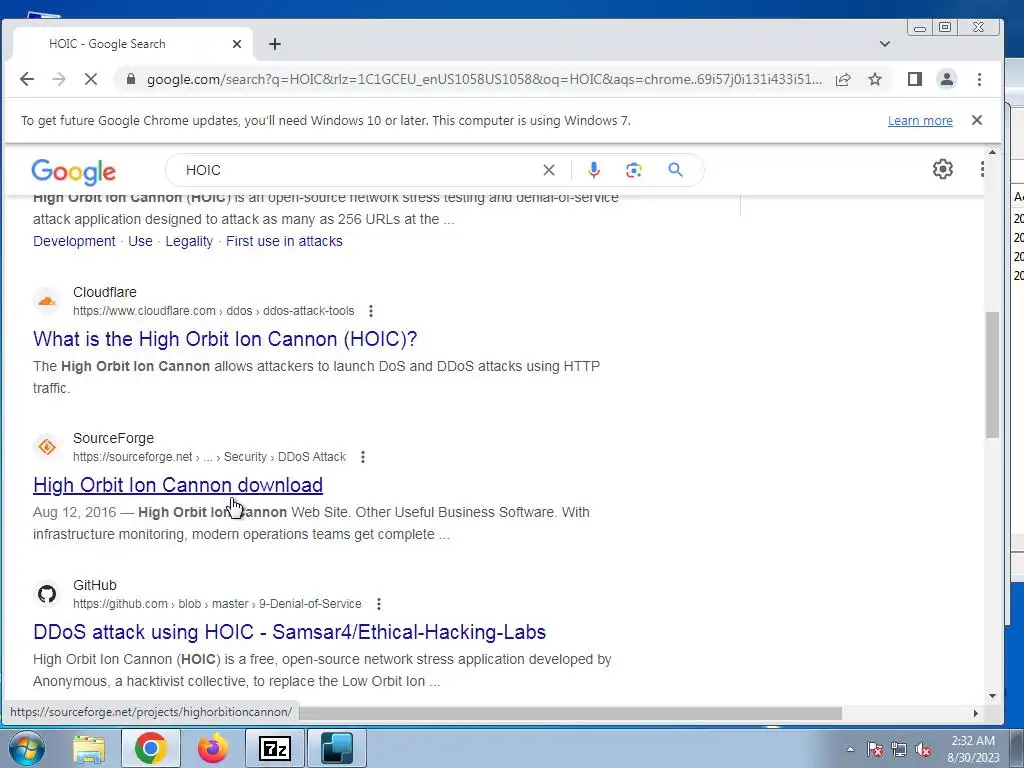Open the Use sitelink
Screen dimensions: 1024x768
[140, 241]
